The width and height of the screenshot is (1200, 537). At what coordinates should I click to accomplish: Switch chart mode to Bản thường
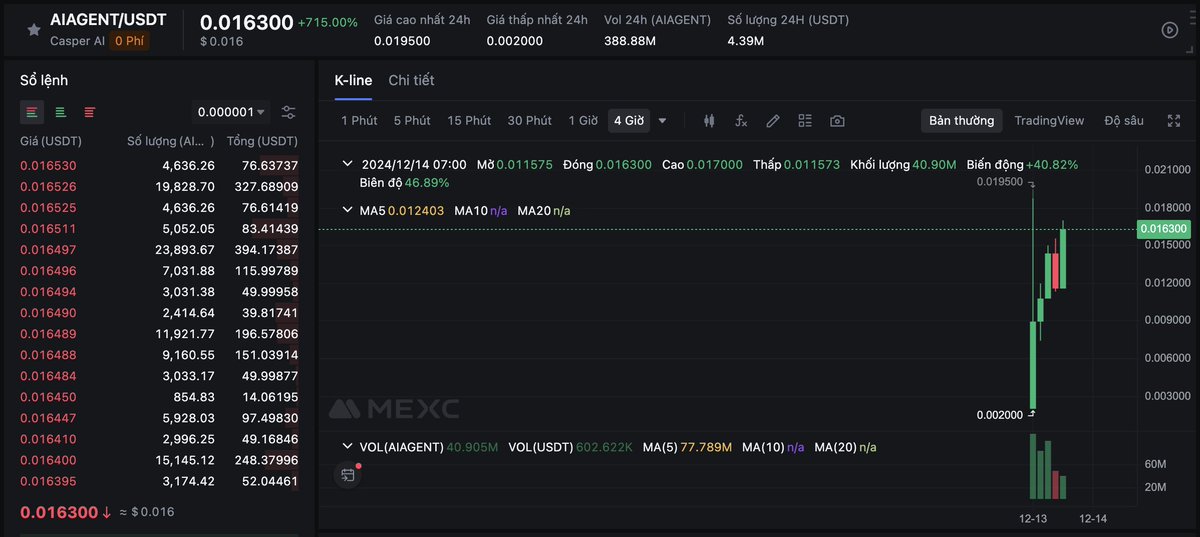click(x=961, y=121)
